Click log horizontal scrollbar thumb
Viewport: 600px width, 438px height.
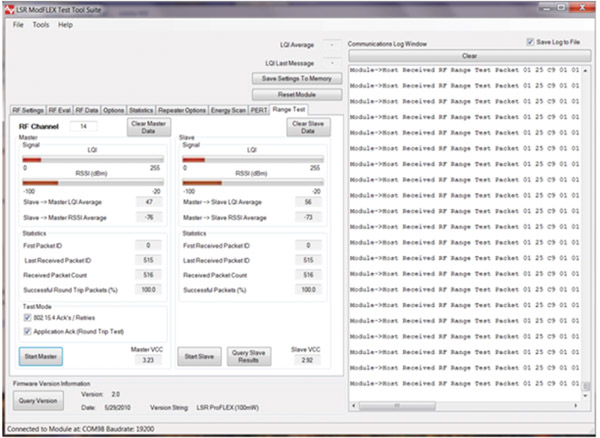pyautogui.click(x=396, y=405)
